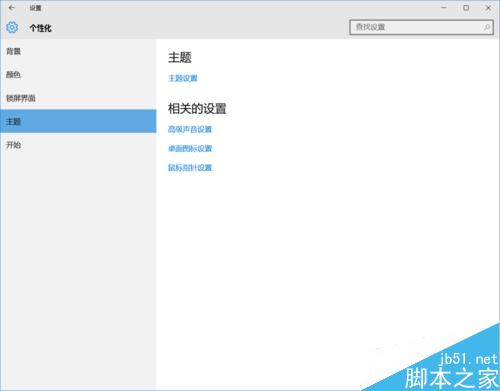Select the 主题 sidebar item
Viewport: 500px width, 391px height.
(x=78, y=121)
